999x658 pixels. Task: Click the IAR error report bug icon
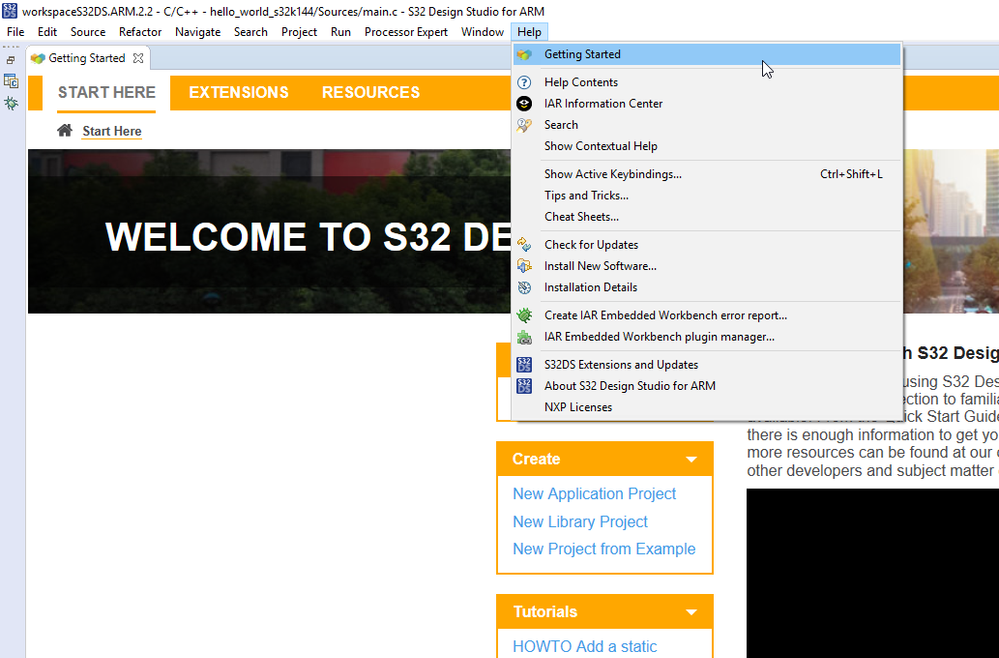tap(524, 315)
